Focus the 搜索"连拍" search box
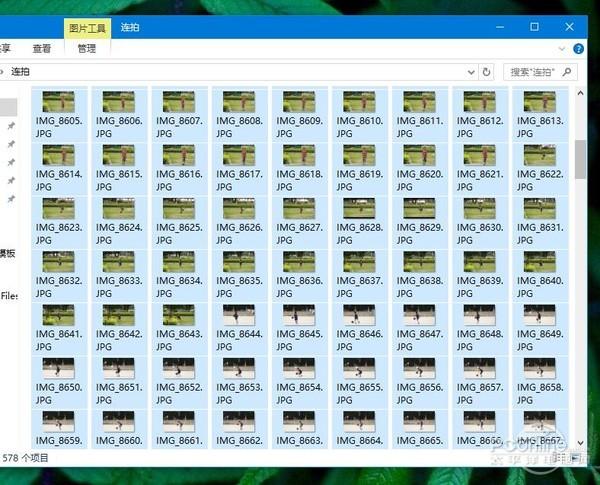This screenshot has width=600, height=485. (540, 72)
